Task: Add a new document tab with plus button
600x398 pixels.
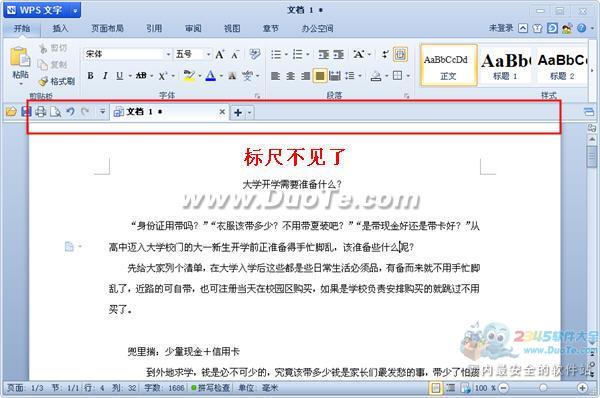Action: (x=238, y=113)
